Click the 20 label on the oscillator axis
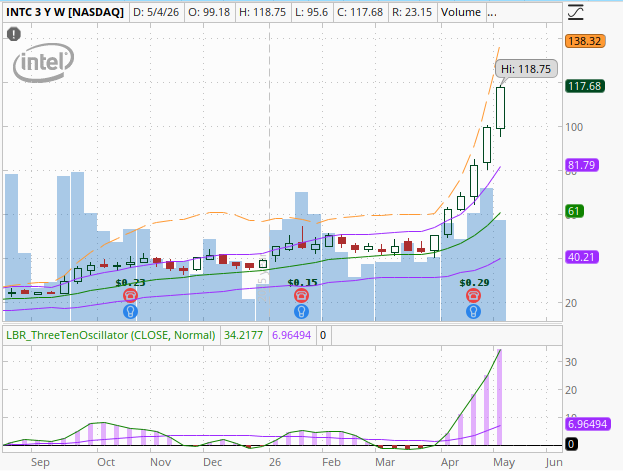This screenshot has height=471, width=623. tap(571, 390)
